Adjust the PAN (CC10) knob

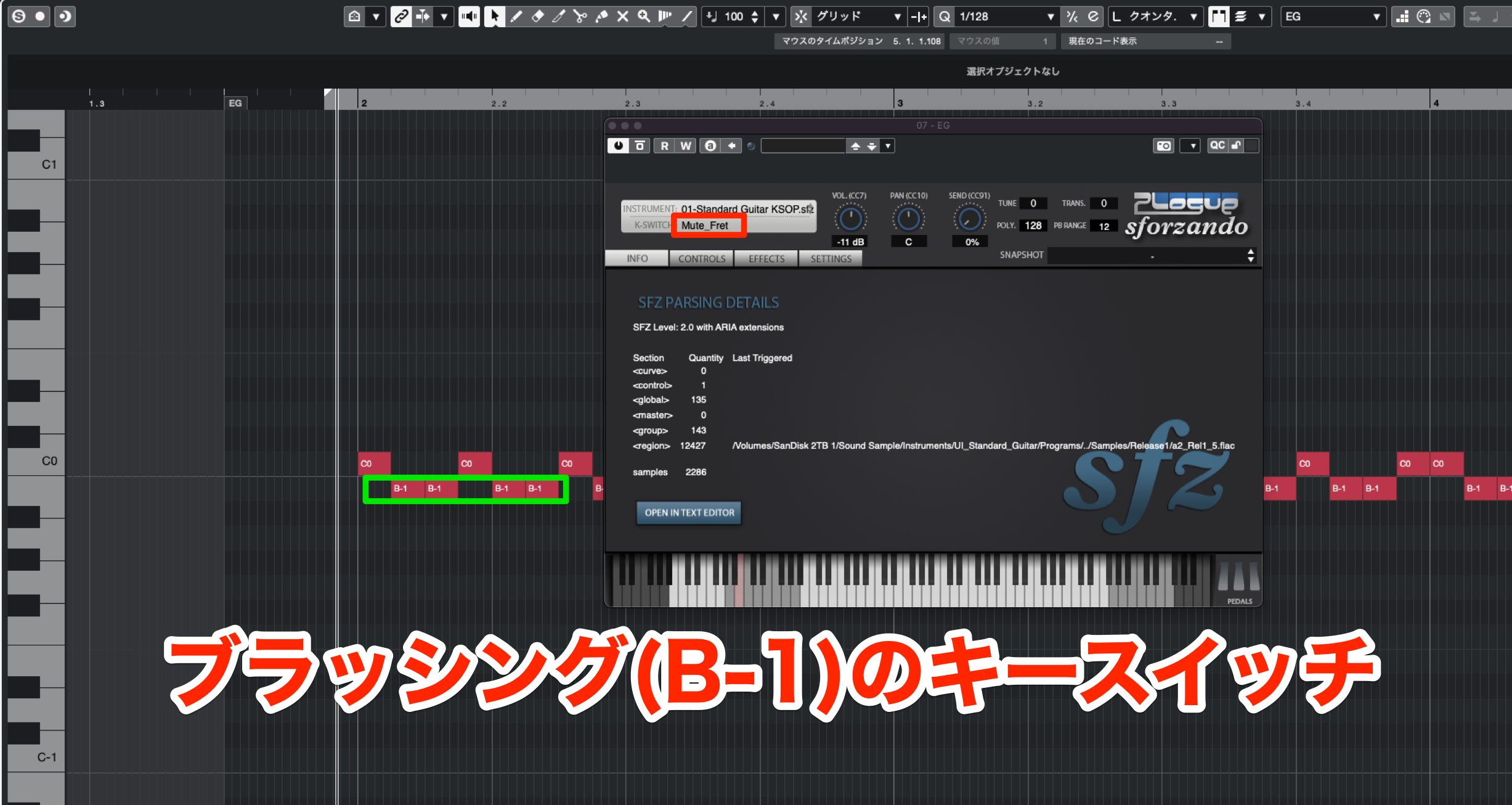908,219
